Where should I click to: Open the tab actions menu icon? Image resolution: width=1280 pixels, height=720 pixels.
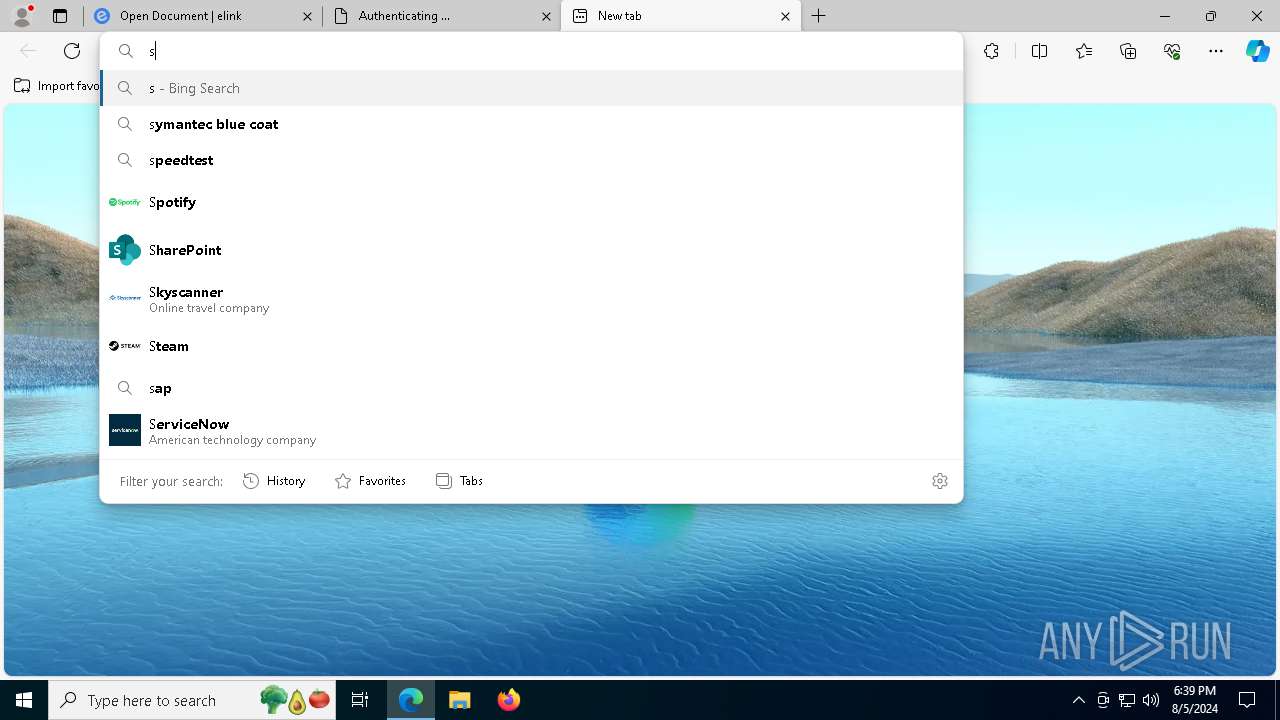[60, 16]
